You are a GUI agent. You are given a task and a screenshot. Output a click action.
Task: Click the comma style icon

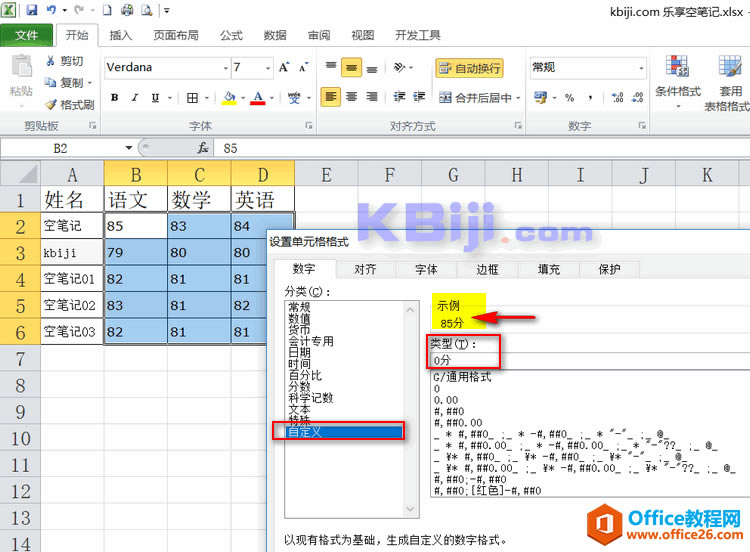(591, 98)
